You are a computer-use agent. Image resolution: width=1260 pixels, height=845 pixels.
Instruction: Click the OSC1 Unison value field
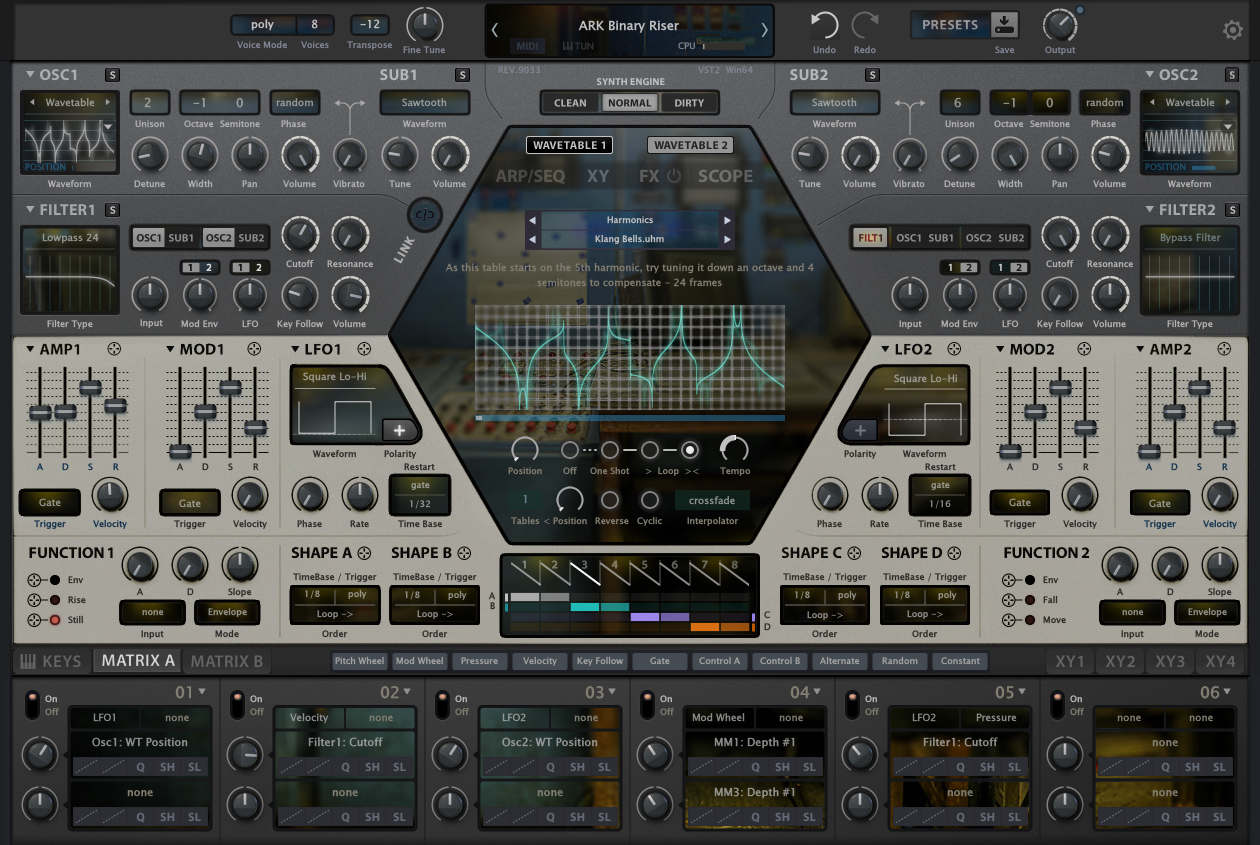(149, 102)
